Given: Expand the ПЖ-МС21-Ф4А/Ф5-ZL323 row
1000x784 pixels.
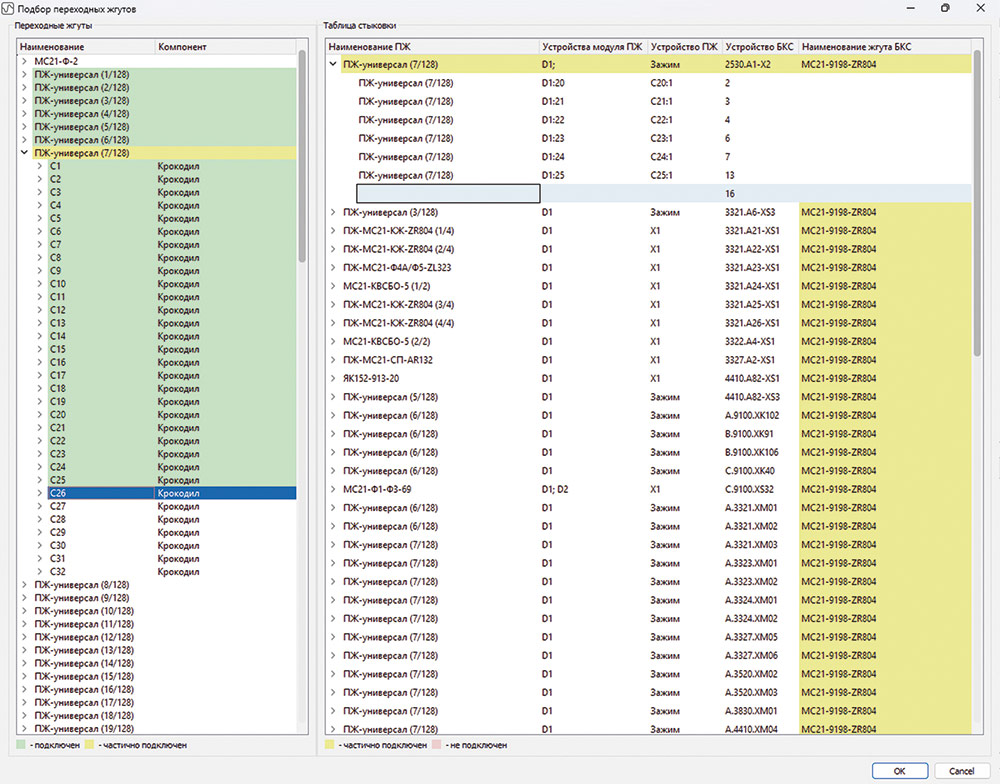Looking at the screenshot, I should pos(333,267).
